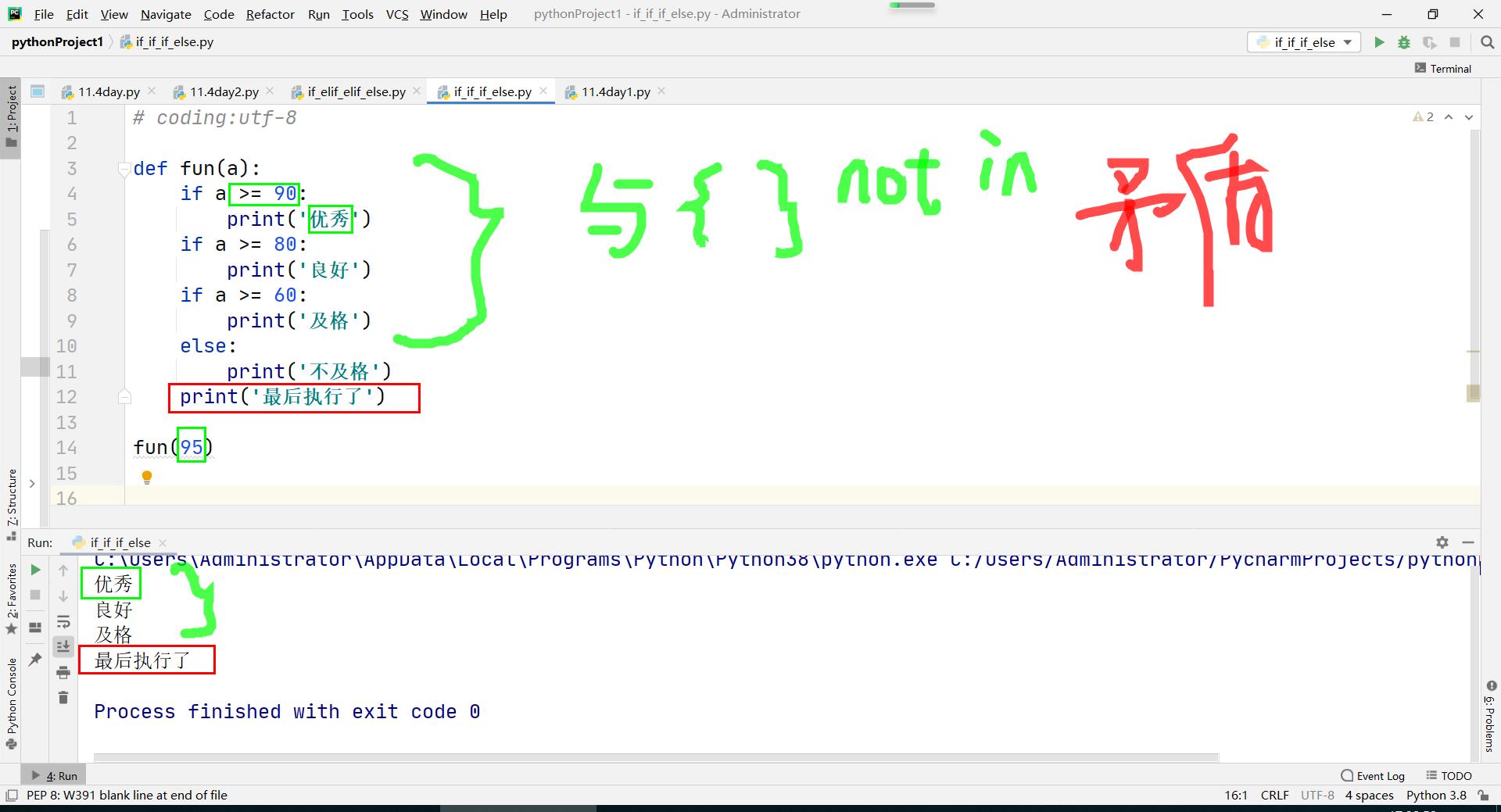
Task: Open the Refactor menu
Action: 270,14
